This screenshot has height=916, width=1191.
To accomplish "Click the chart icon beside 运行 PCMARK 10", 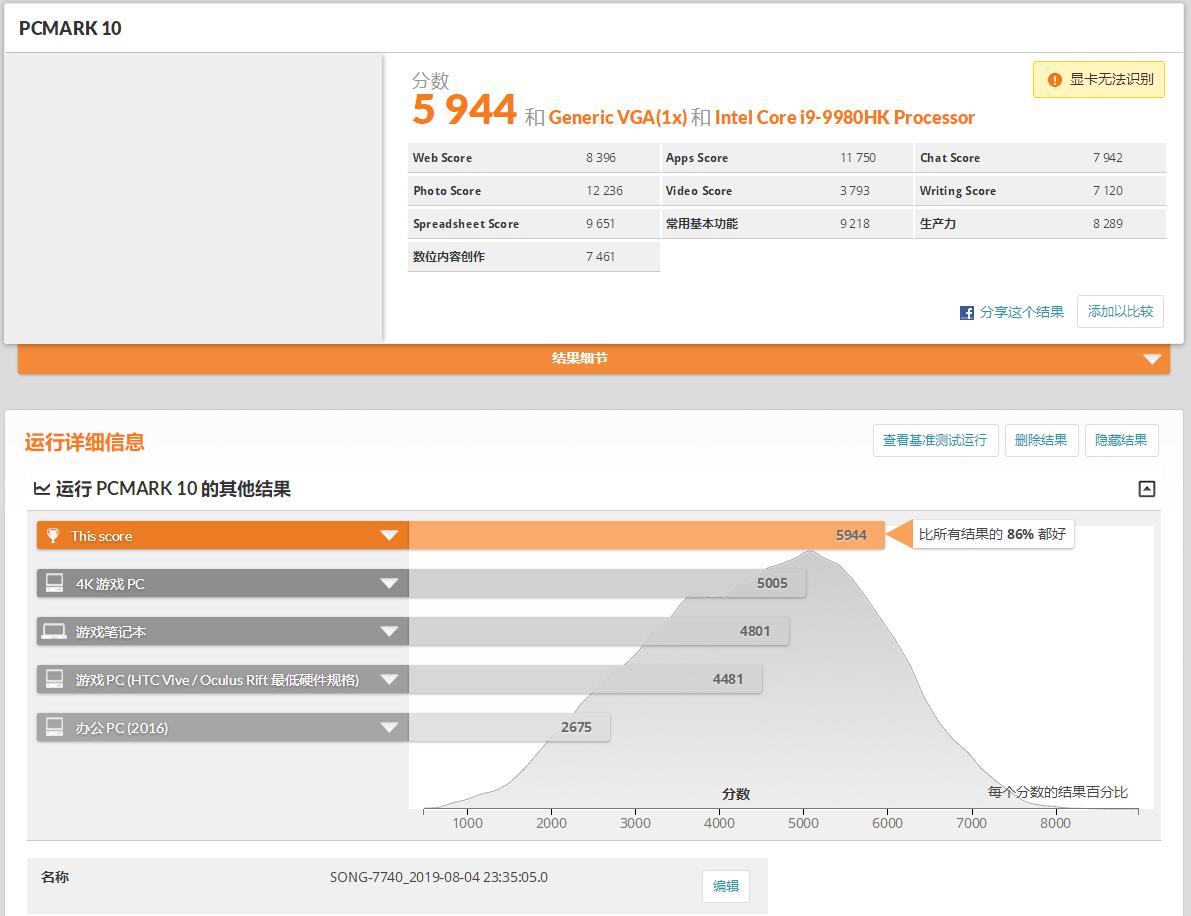I will point(42,489).
